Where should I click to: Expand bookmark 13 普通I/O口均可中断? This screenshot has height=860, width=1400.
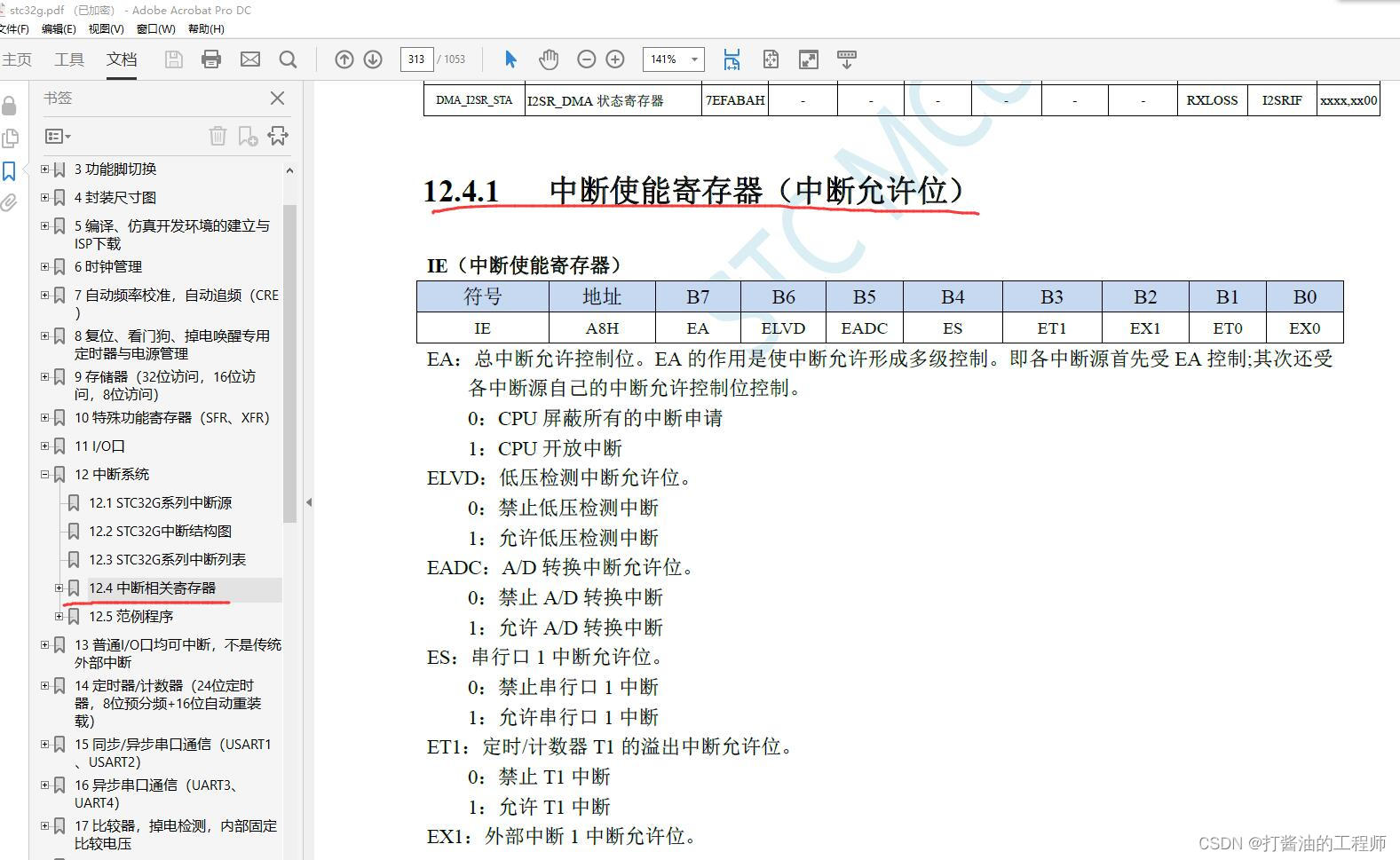click(44, 644)
